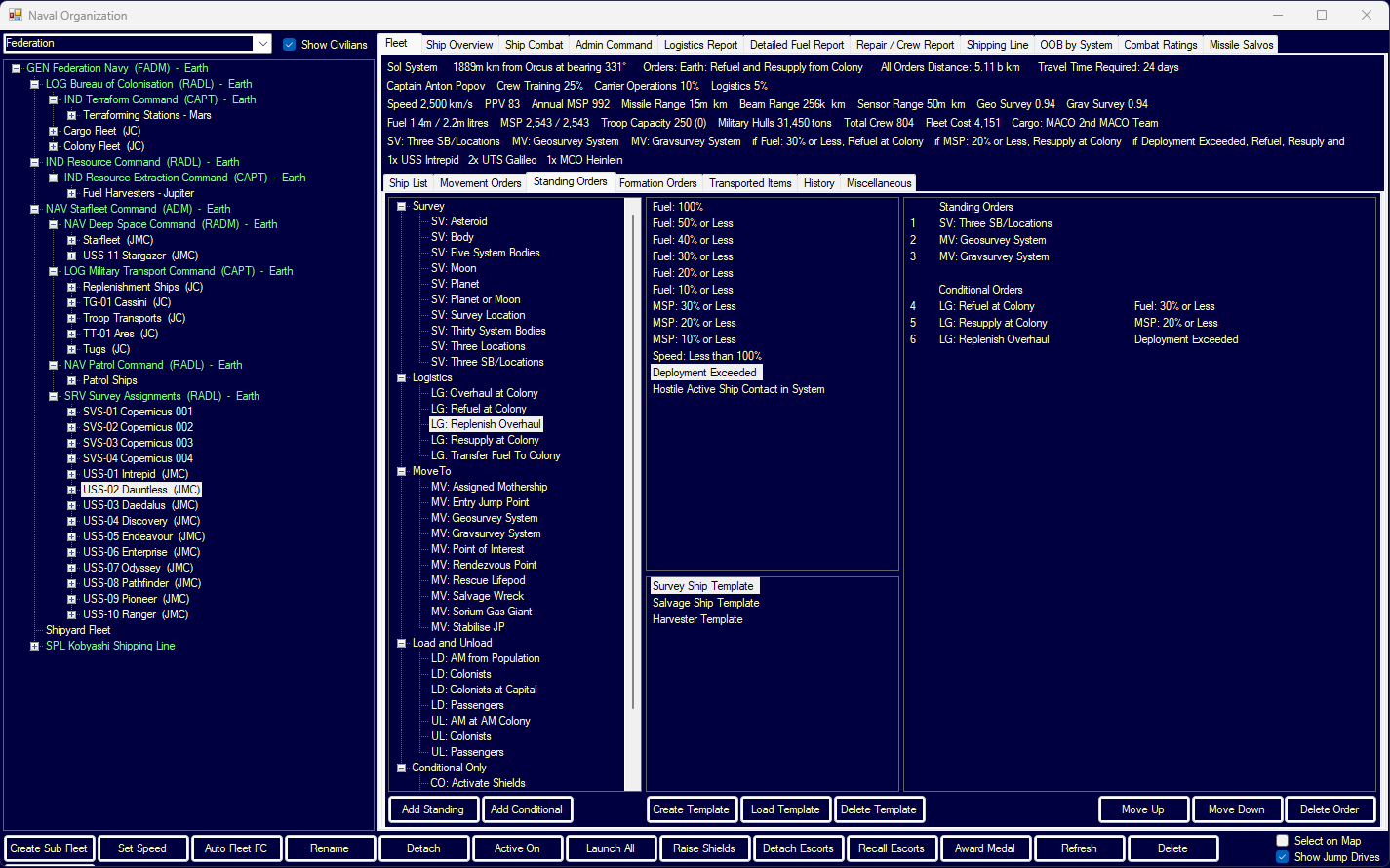The height and width of the screenshot is (868, 1390).
Task: Open the Missile Salvos tab
Action: click(x=1241, y=45)
